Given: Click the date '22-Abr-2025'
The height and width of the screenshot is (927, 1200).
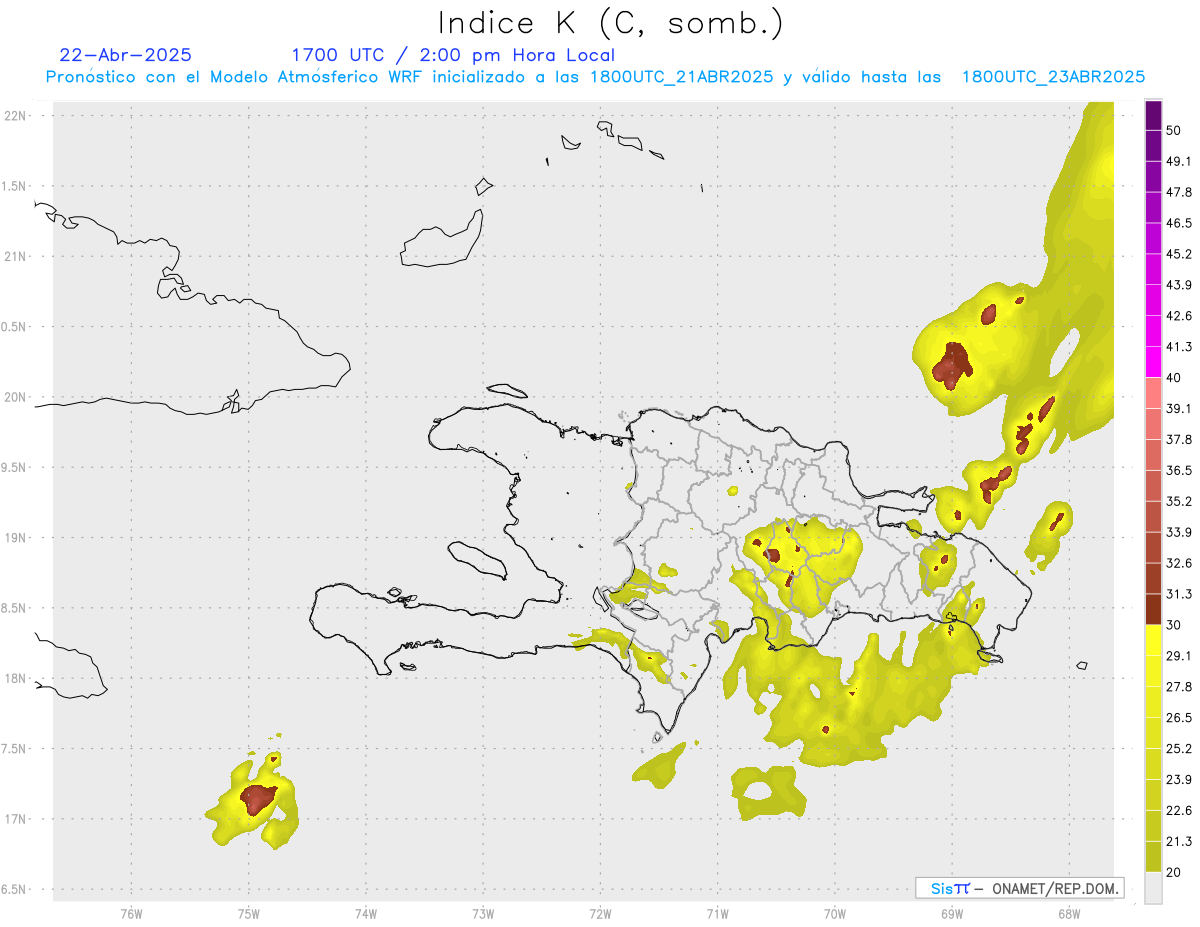Looking at the screenshot, I should [x=126, y=55].
